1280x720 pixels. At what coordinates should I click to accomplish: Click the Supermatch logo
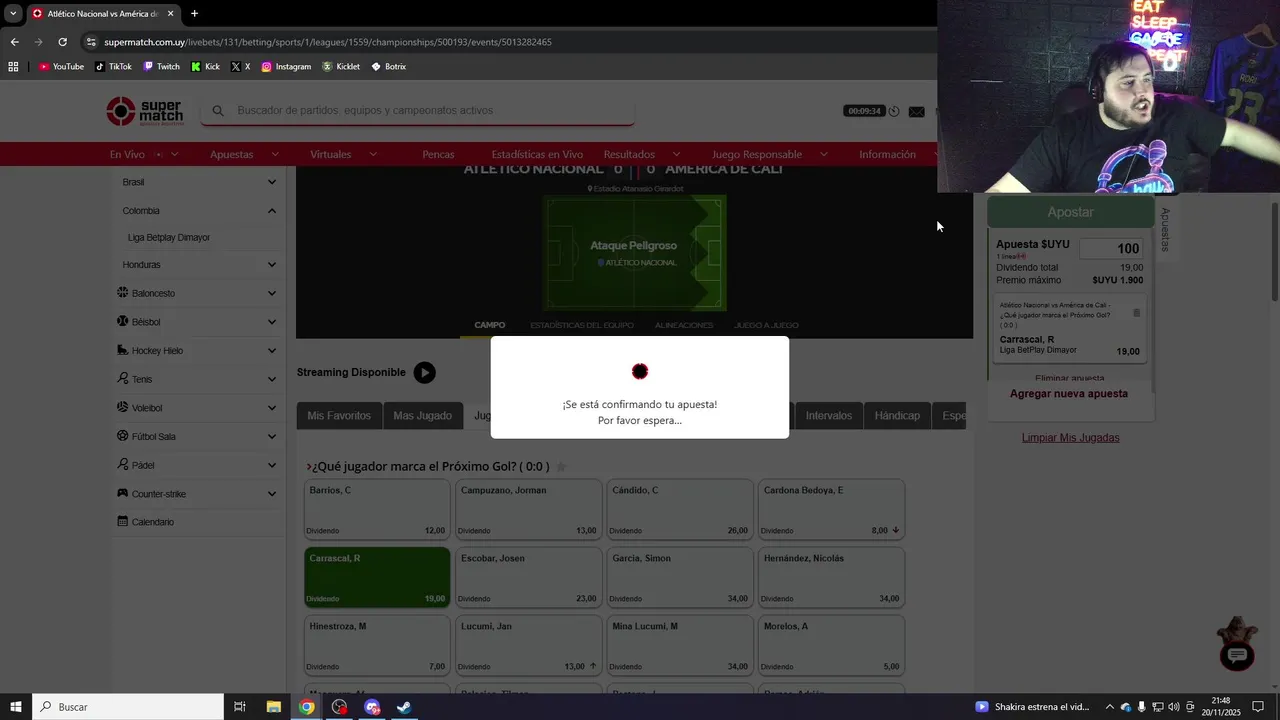(145, 111)
